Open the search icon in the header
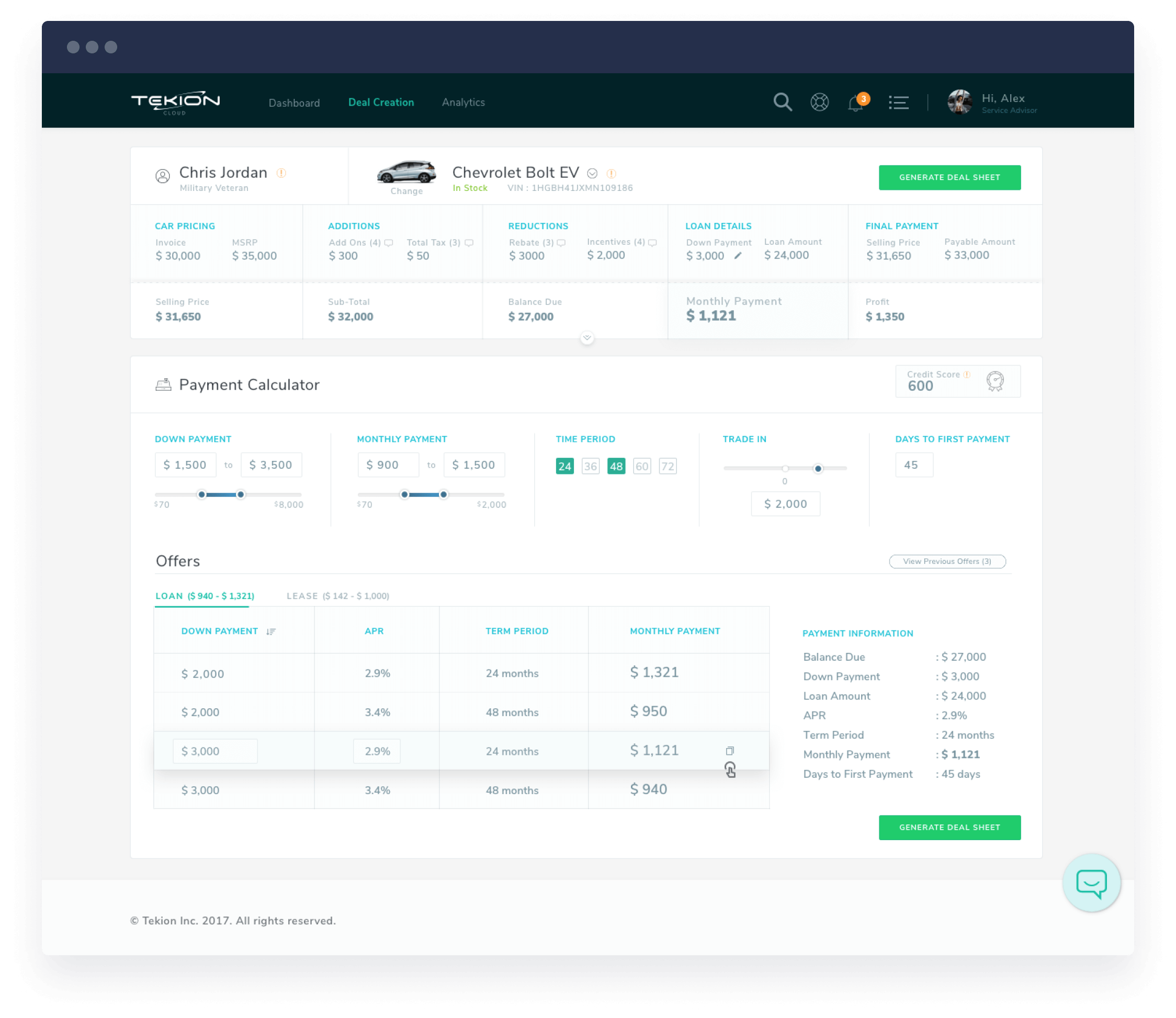 pos(782,101)
